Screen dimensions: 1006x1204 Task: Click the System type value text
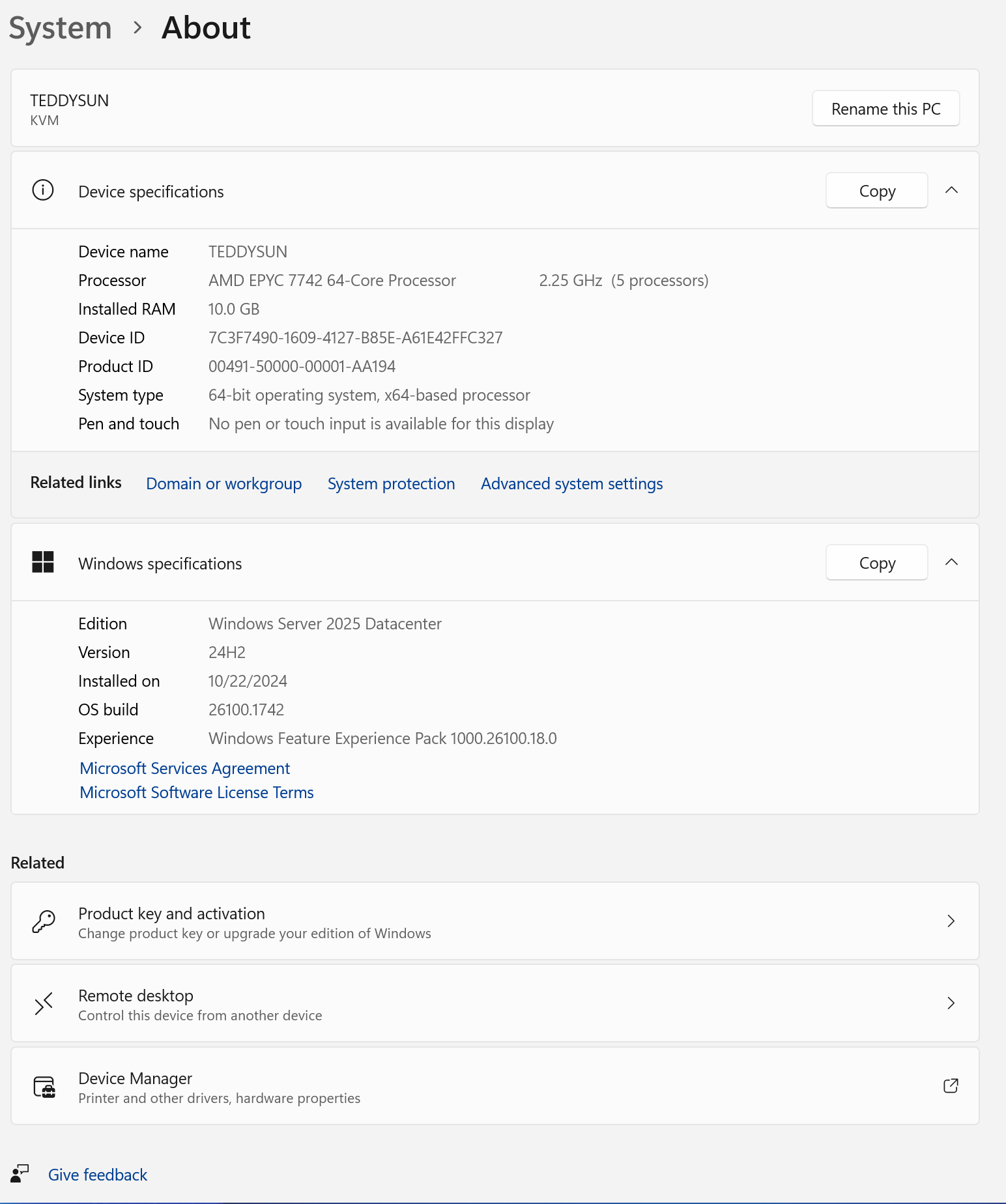click(x=369, y=395)
